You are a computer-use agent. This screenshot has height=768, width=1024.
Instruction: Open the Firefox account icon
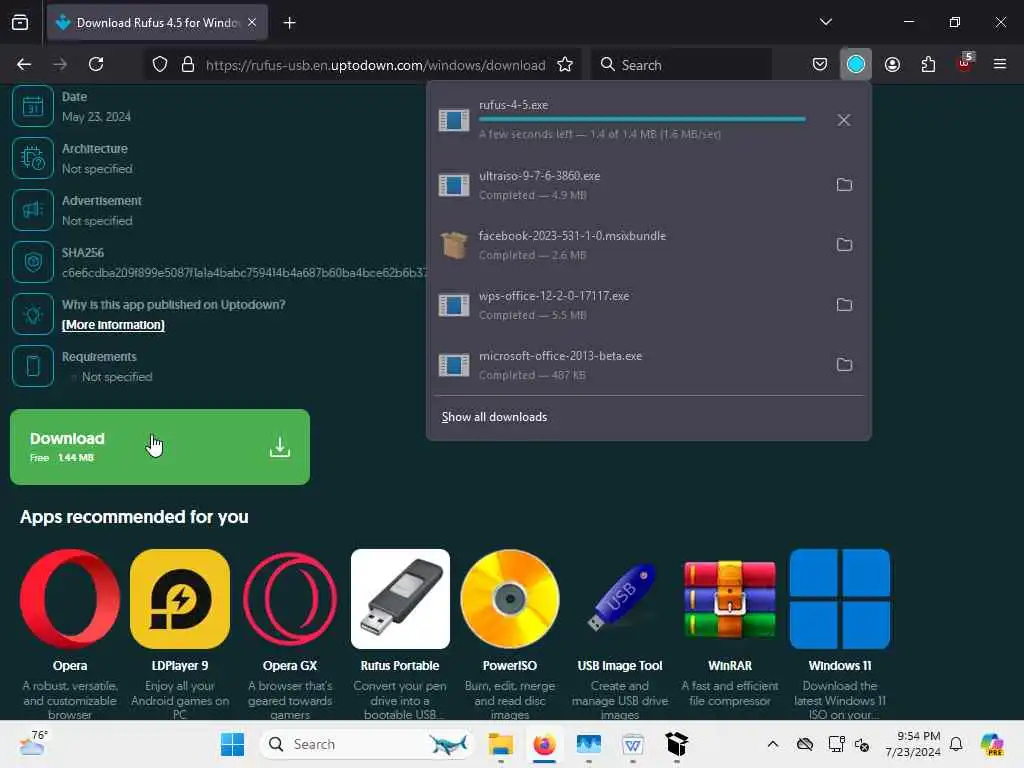pyautogui.click(x=892, y=64)
